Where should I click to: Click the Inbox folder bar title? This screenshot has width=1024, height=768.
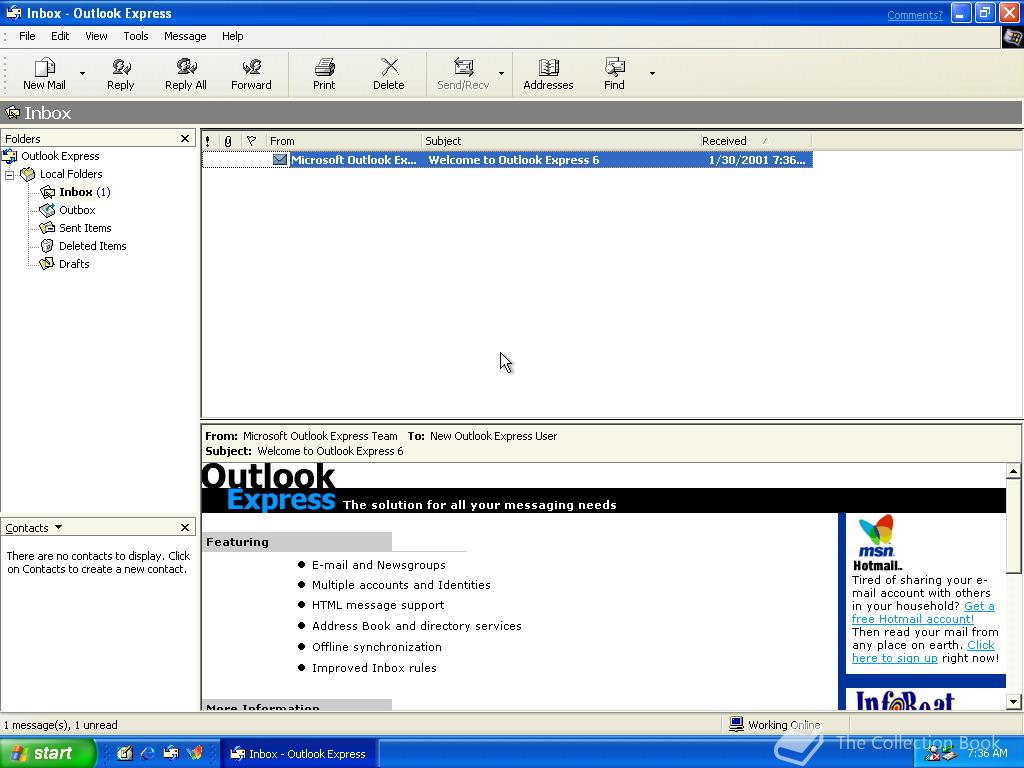point(47,113)
